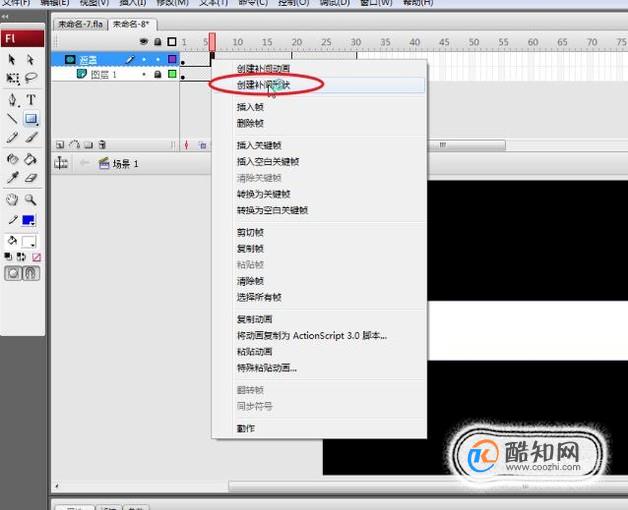Open the stroke color swatch picker
628x510 pixels.
[x=28, y=220]
